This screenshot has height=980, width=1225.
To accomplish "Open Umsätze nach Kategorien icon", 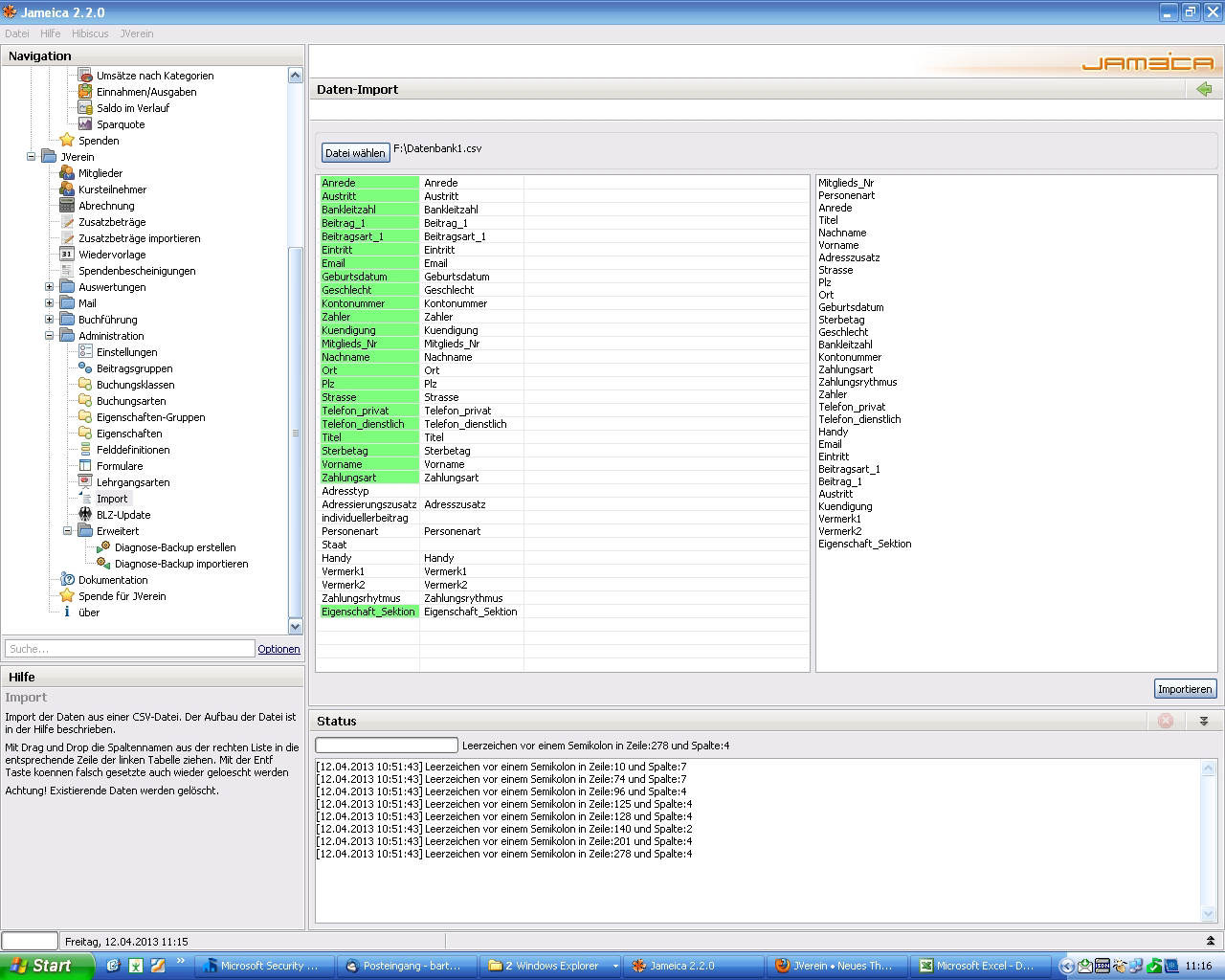I will (x=85, y=76).
